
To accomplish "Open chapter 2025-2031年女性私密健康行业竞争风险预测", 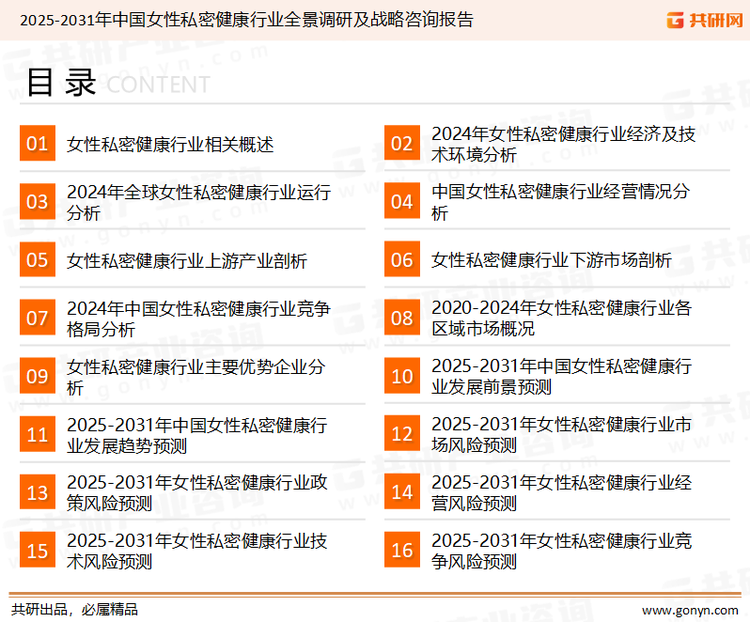I will (x=562, y=551).
